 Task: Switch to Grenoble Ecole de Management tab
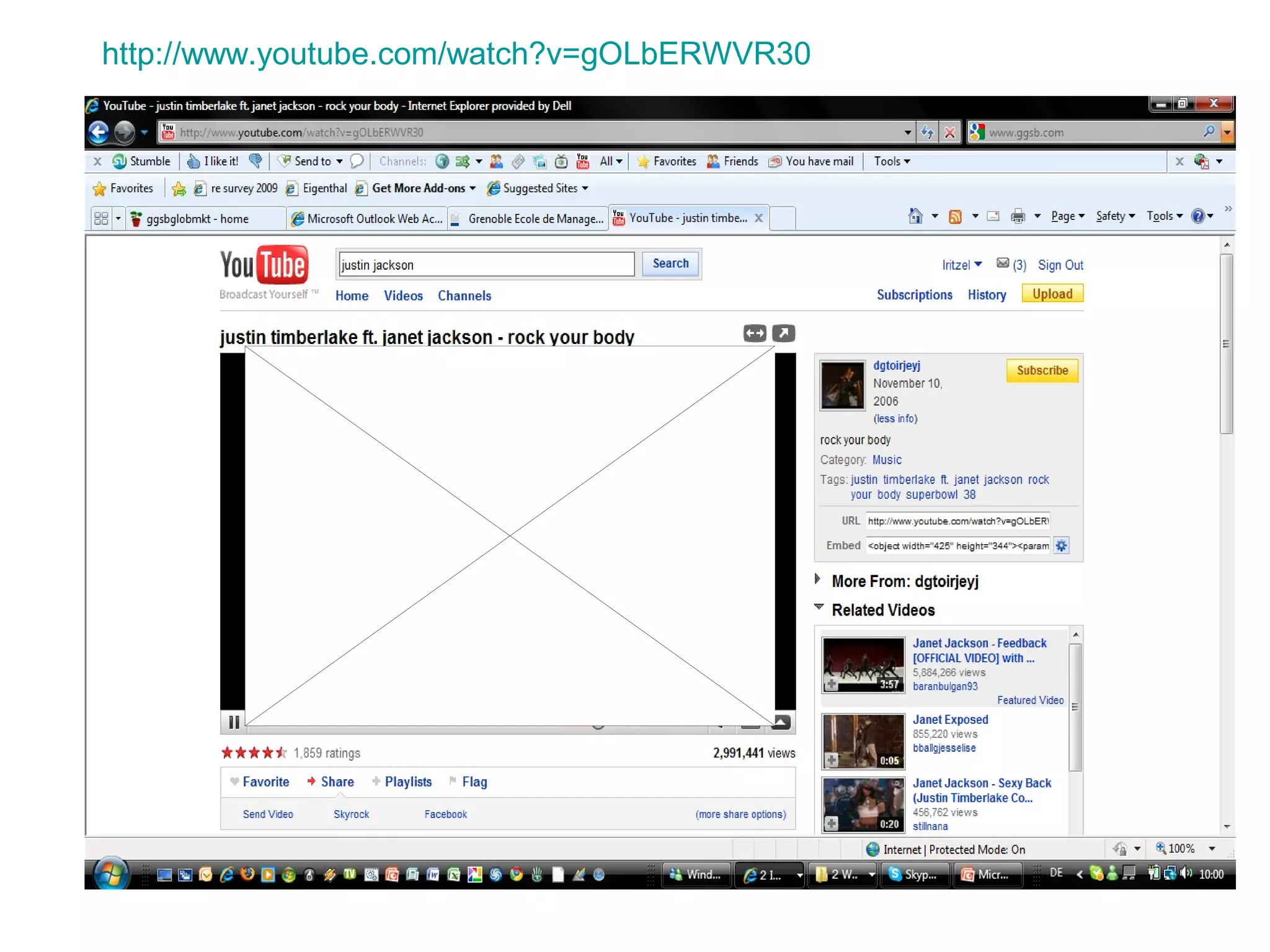pyautogui.click(x=527, y=219)
